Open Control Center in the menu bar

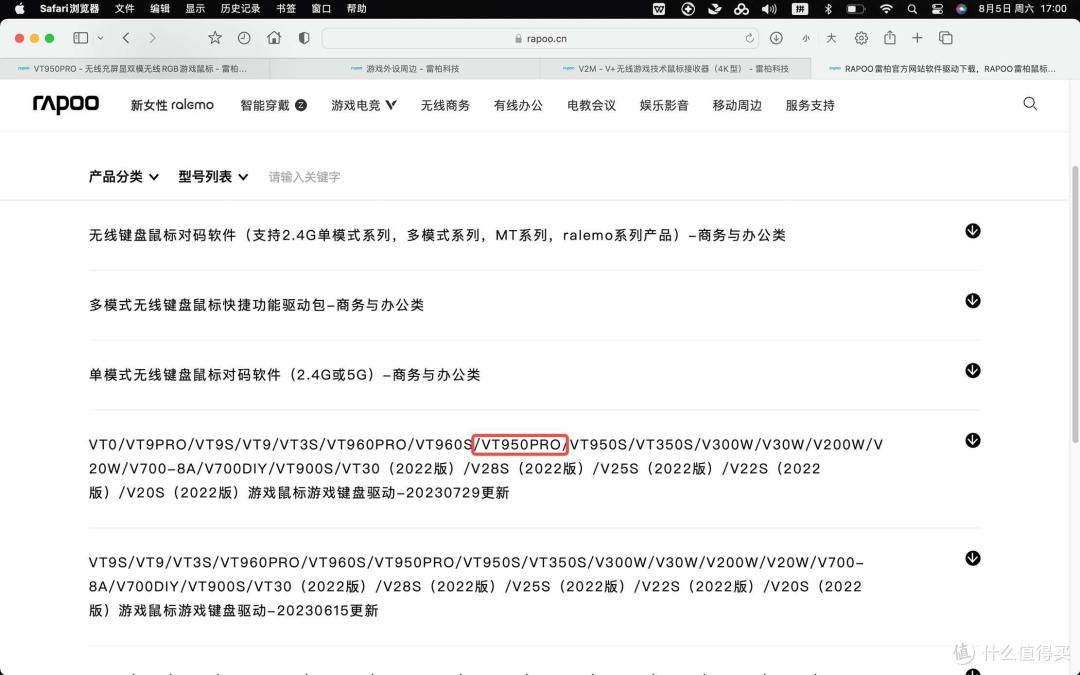tap(937, 9)
